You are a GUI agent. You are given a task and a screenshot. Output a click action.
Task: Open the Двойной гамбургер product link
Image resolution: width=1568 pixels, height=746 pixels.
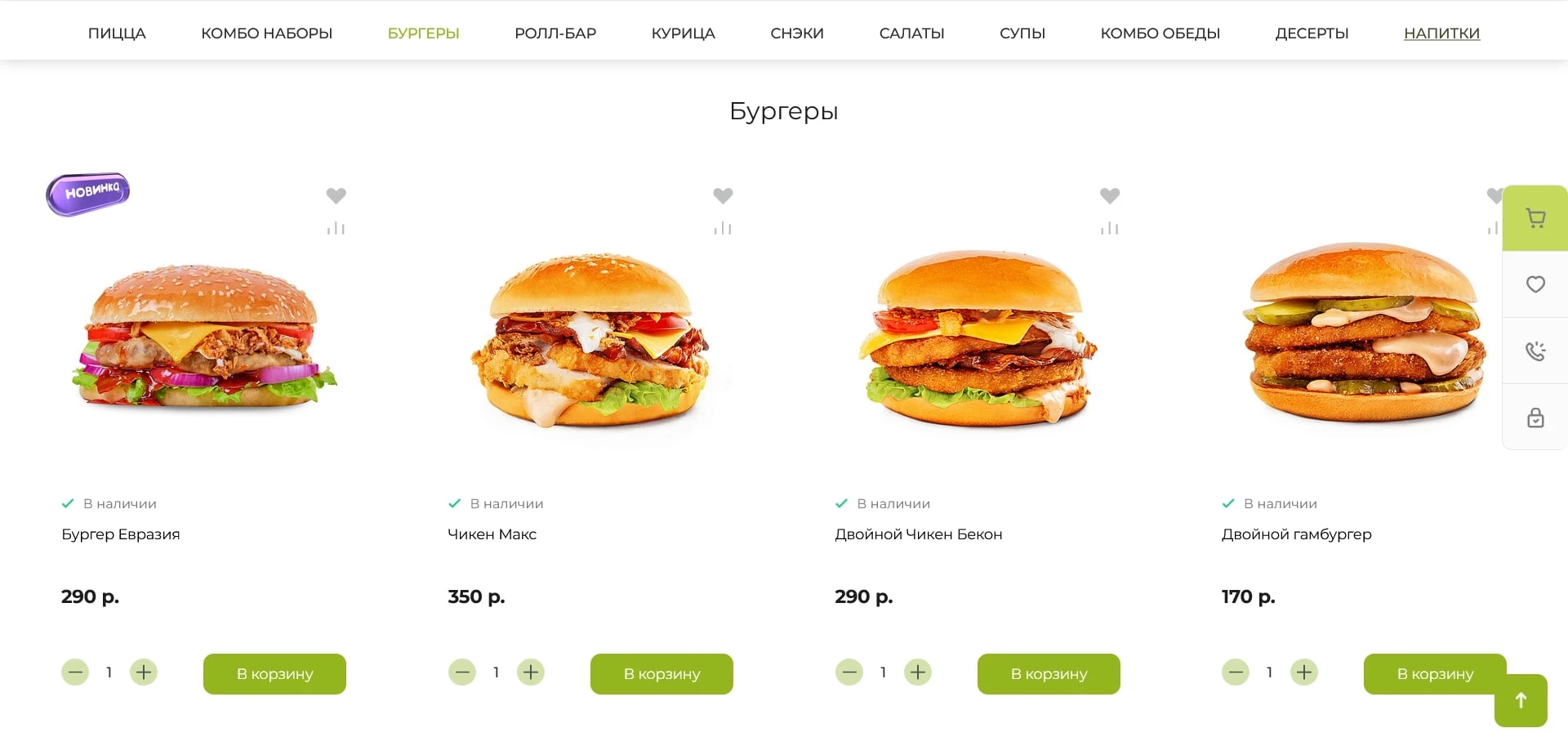[x=1296, y=534]
